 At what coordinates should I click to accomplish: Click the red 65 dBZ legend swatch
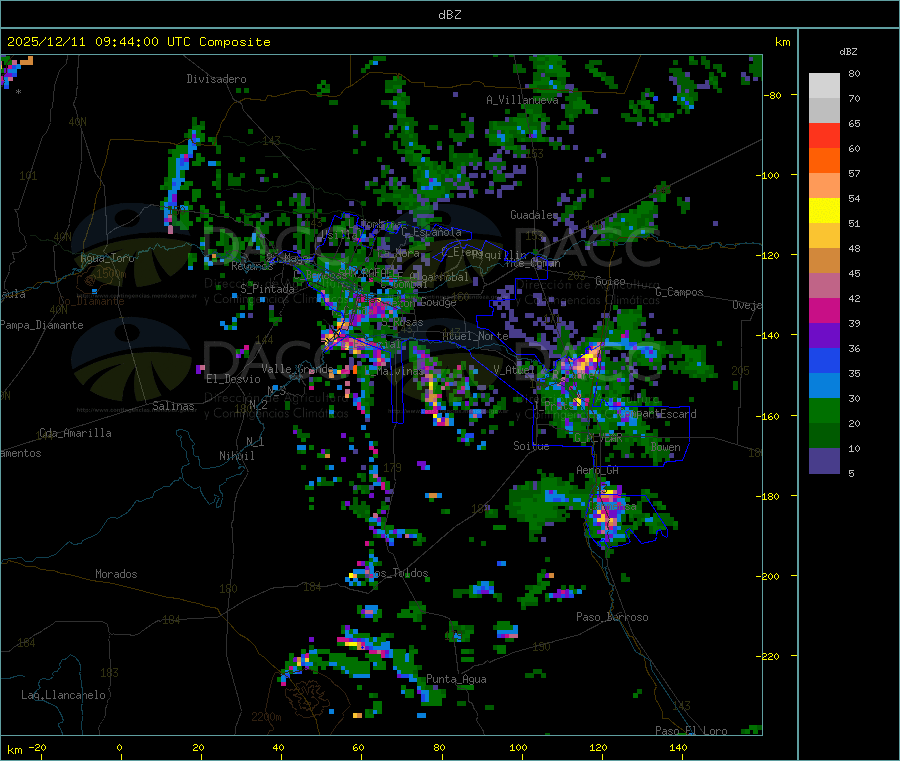point(824,135)
